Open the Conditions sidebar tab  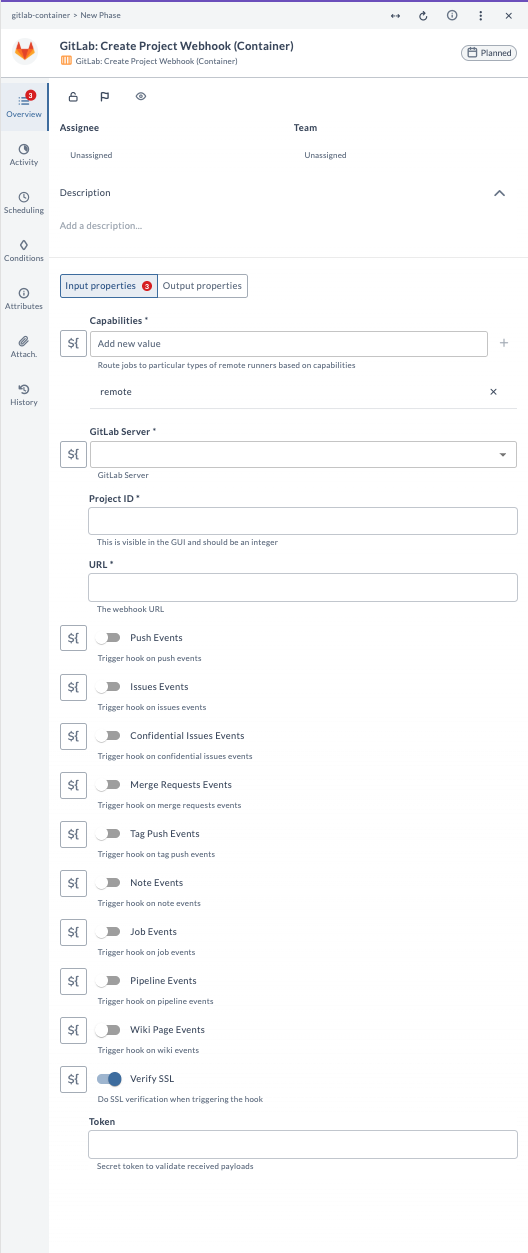pyautogui.click(x=24, y=250)
